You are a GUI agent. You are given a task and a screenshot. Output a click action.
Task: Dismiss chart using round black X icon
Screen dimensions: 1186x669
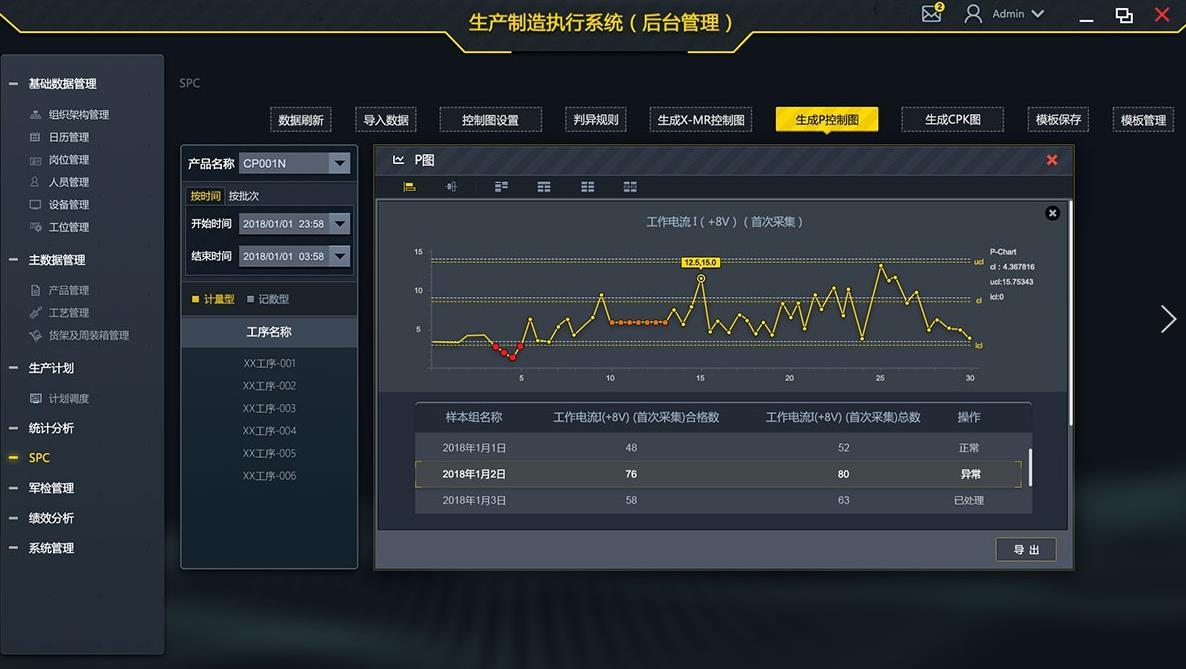click(x=1052, y=213)
